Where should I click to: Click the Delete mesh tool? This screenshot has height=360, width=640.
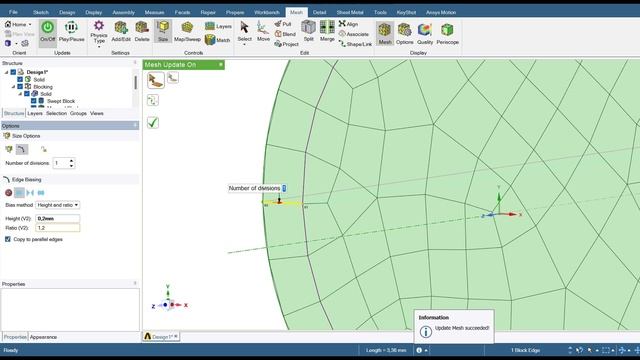pyautogui.click(x=142, y=31)
